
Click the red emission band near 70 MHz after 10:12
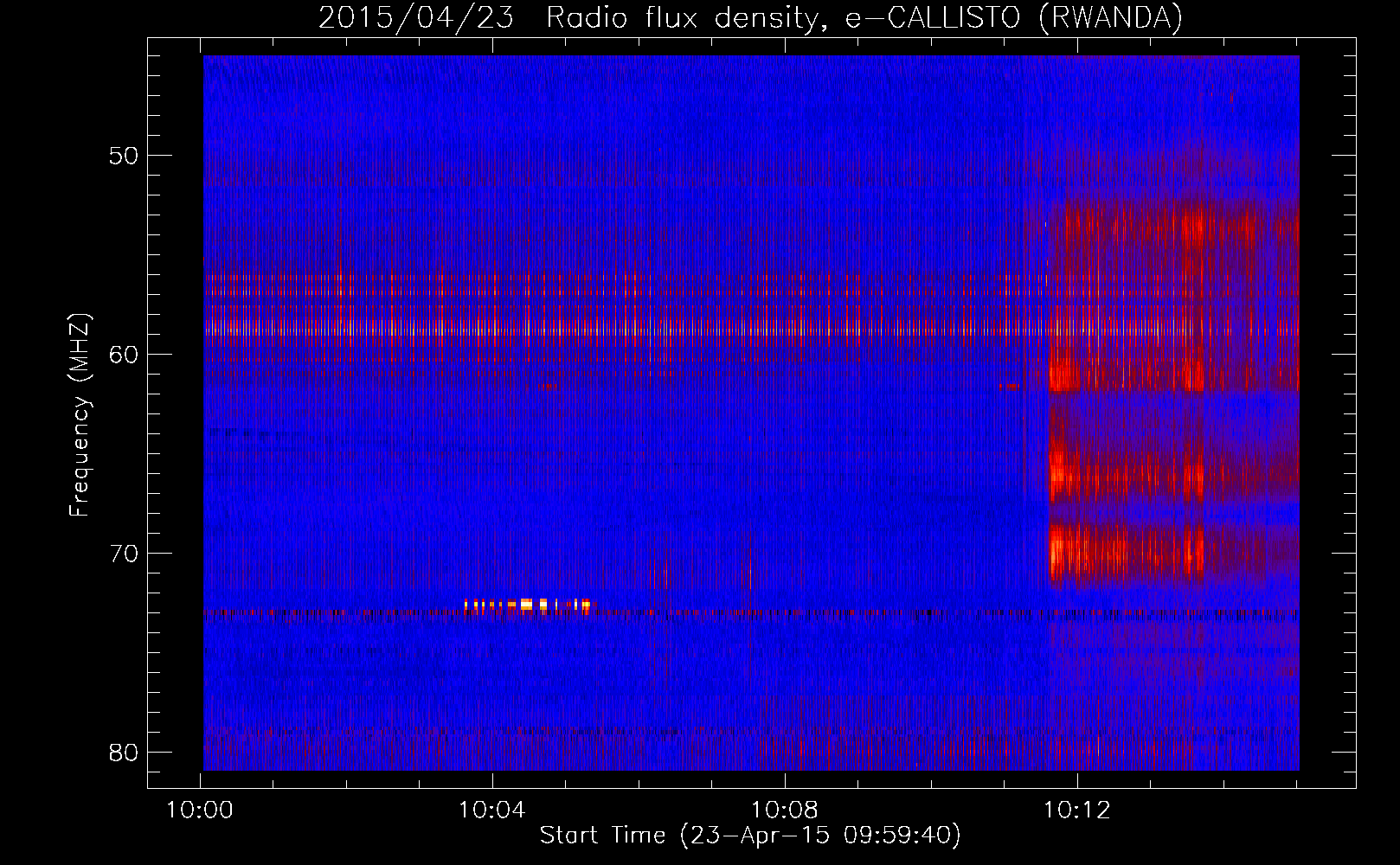click(x=1126, y=553)
